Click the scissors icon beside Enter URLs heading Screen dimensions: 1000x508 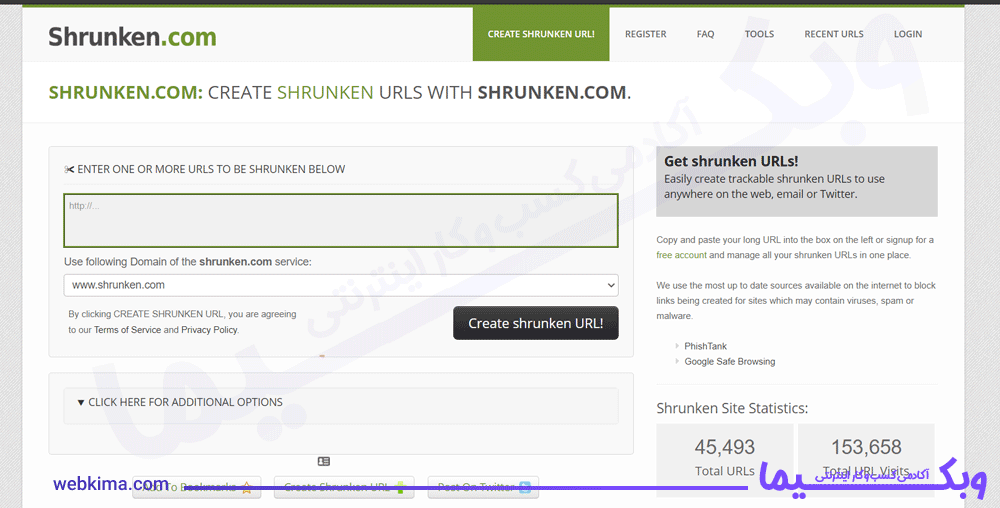click(x=70, y=170)
